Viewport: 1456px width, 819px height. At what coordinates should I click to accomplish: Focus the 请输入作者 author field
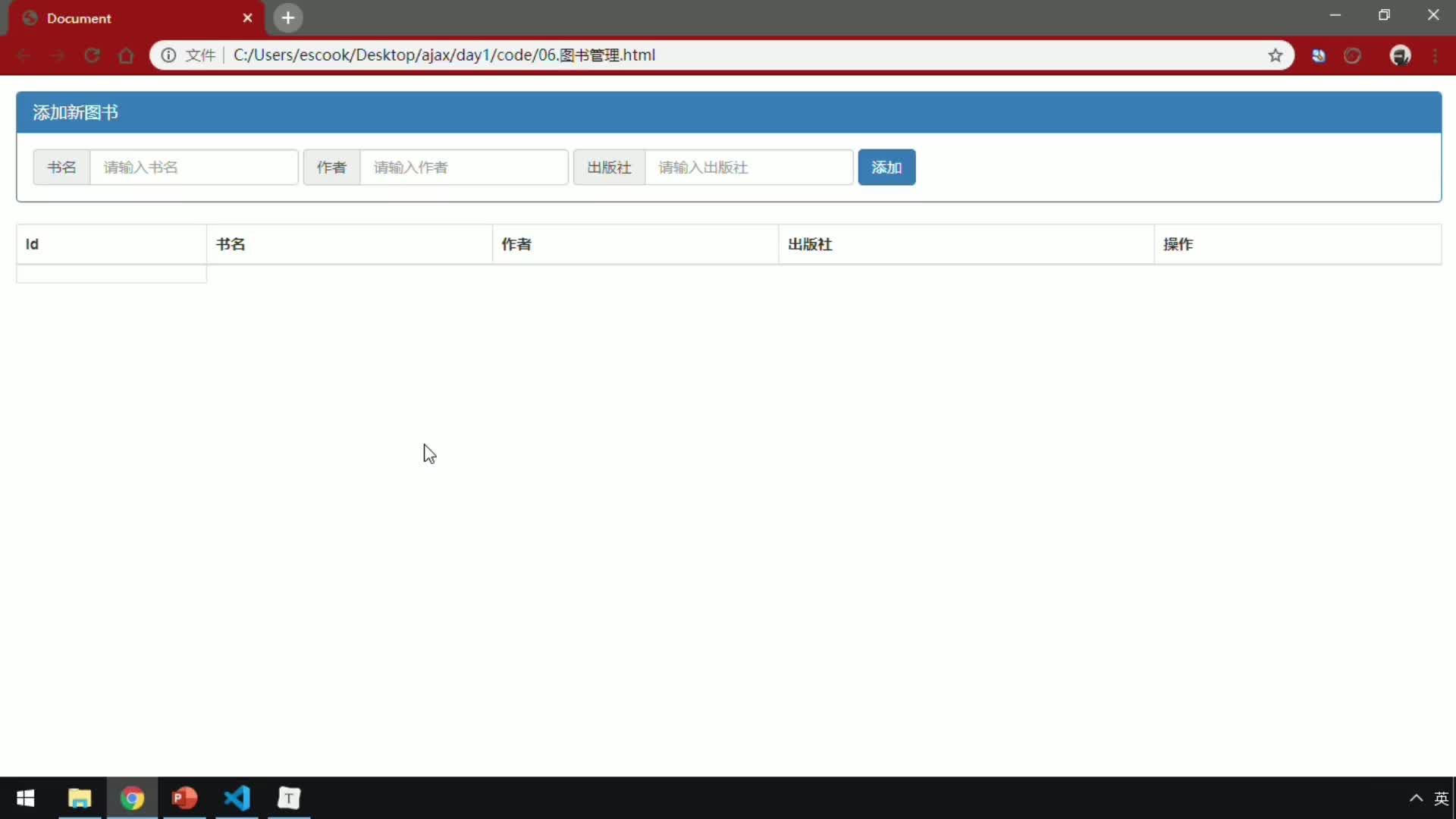click(464, 168)
